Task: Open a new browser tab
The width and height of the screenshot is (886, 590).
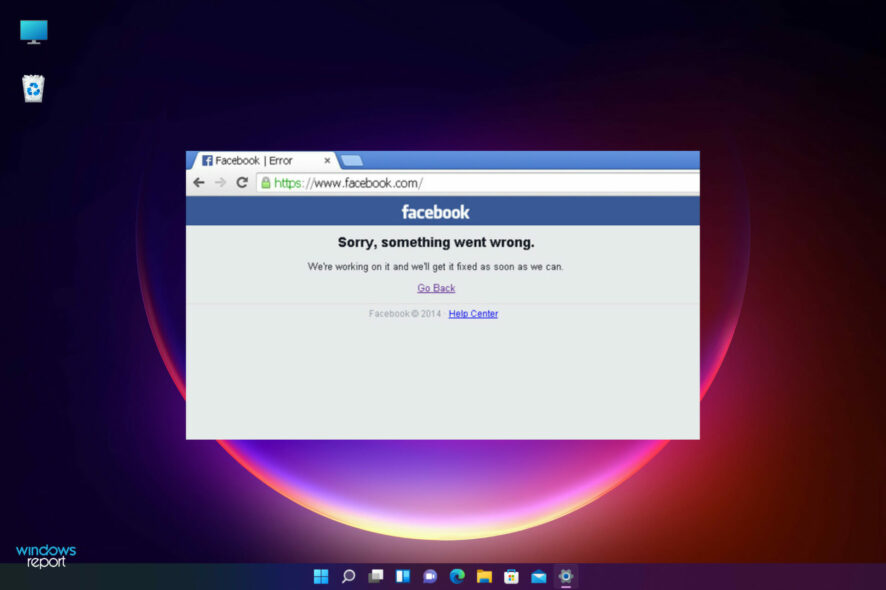Action: tap(350, 160)
